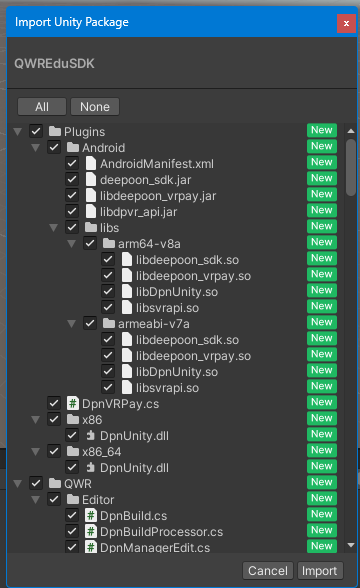Click the Editor folder icon

[73, 500]
